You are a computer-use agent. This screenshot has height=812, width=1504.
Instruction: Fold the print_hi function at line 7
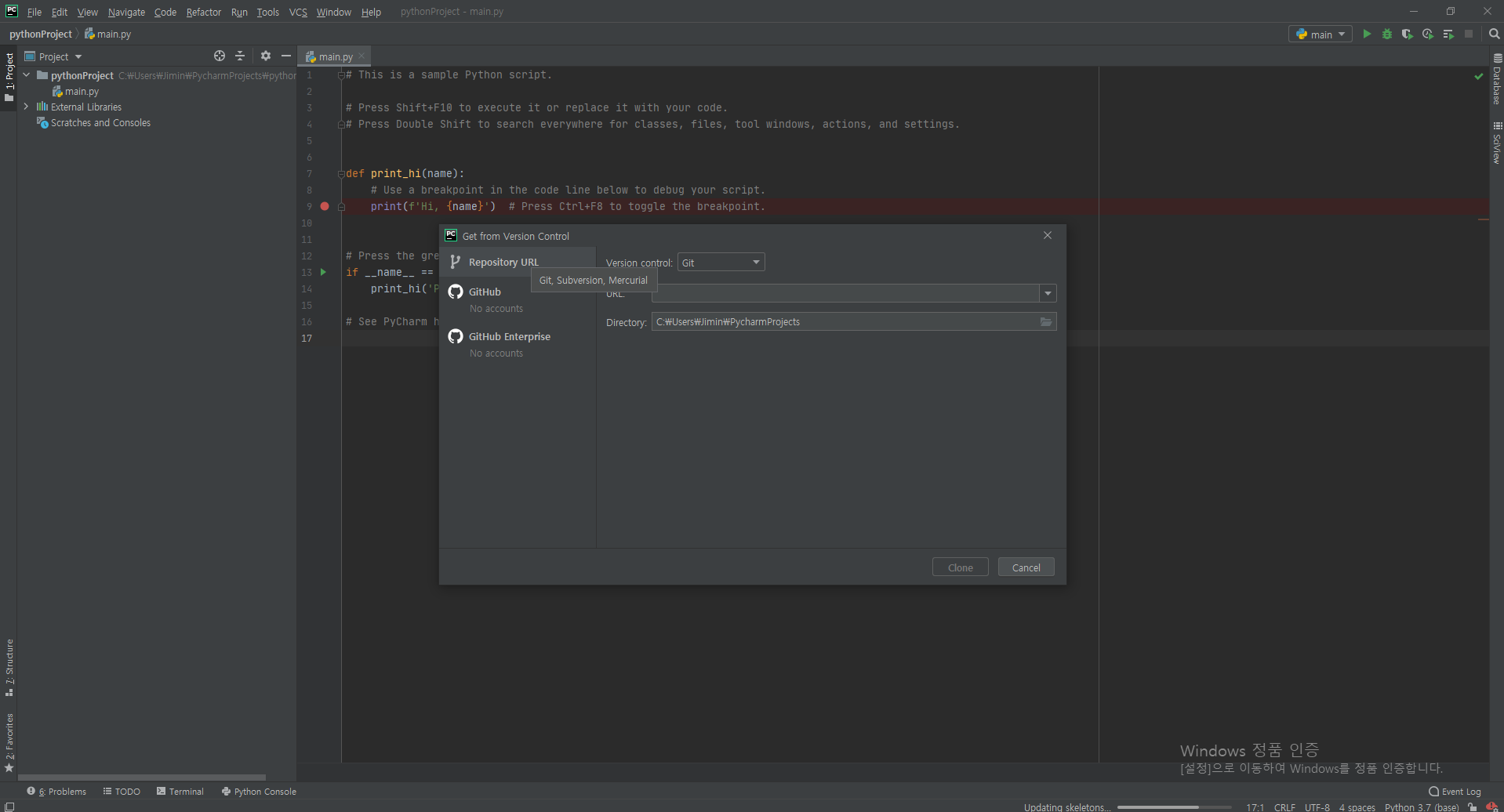coord(341,174)
